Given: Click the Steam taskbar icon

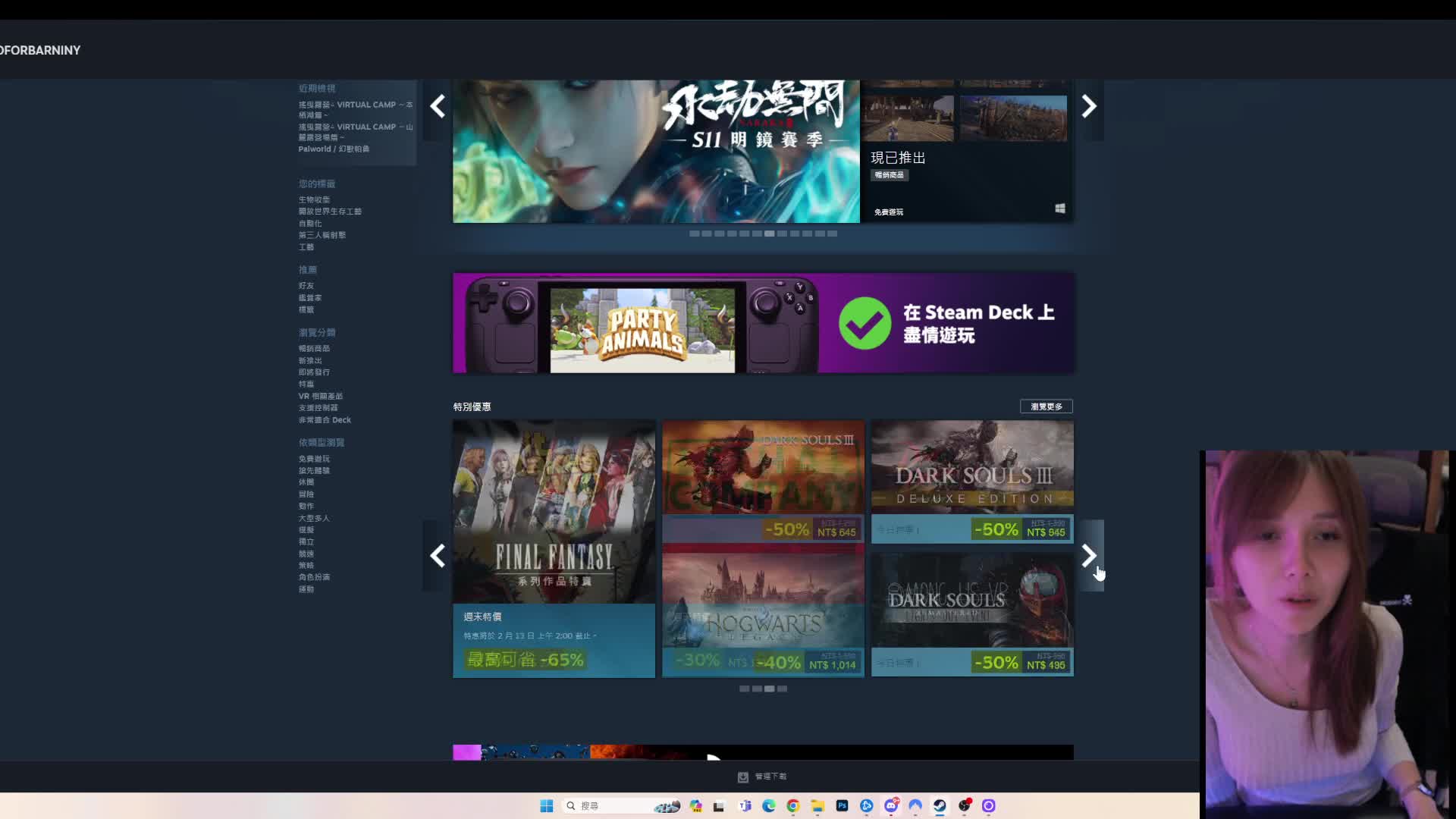Looking at the screenshot, I should tap(940, 805).
